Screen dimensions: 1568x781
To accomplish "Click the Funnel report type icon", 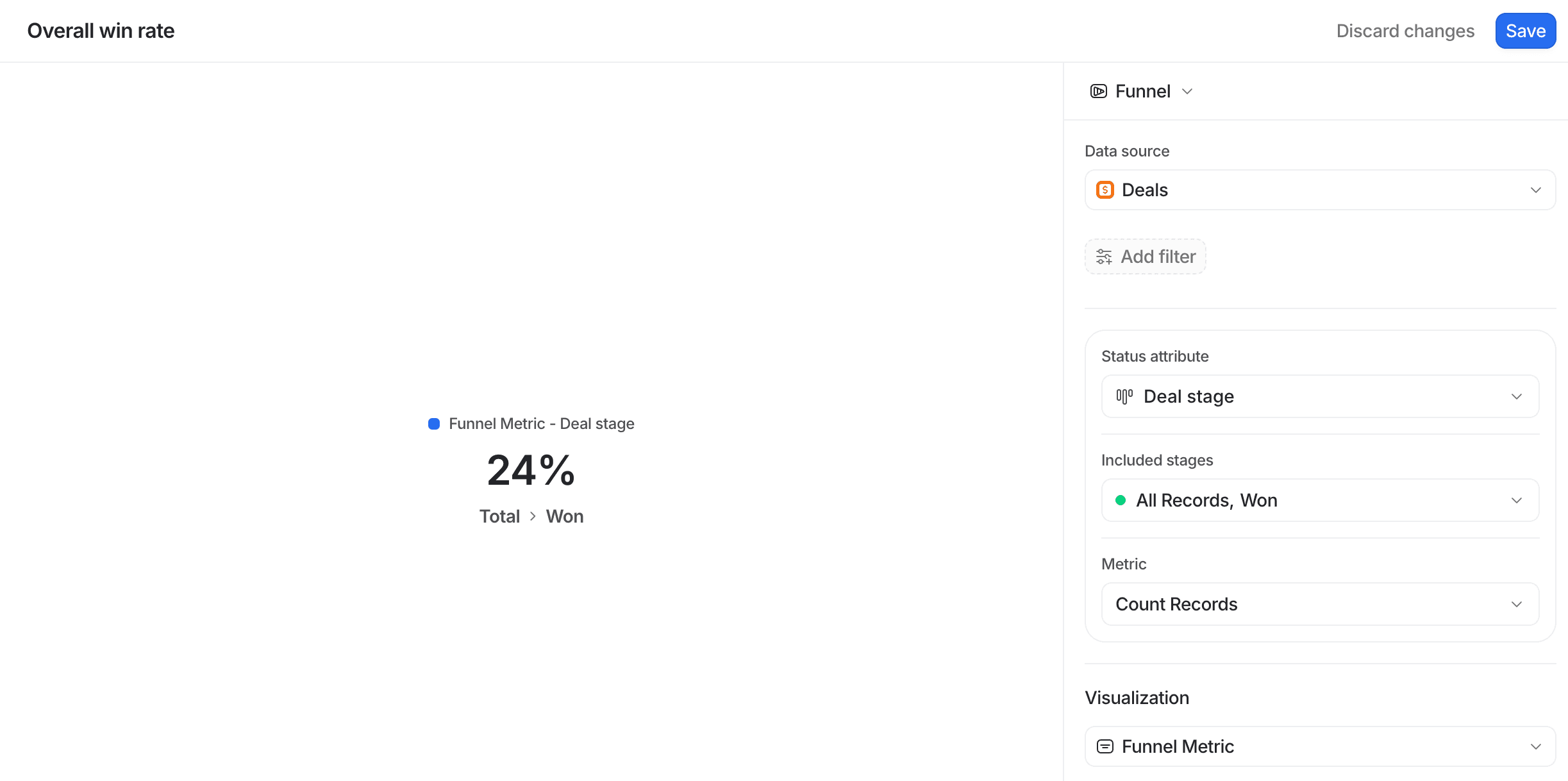I will (1098, 91).
